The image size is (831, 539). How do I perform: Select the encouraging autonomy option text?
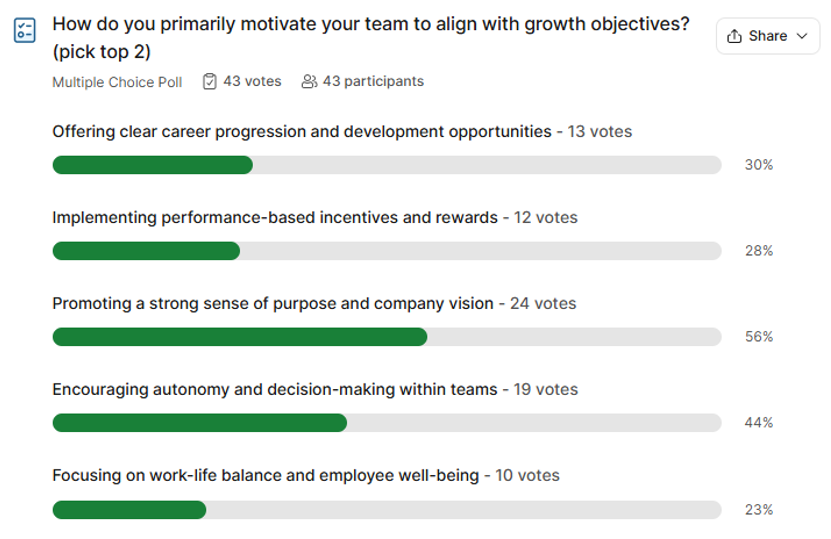pyautogui.click(x=274, y=389)
